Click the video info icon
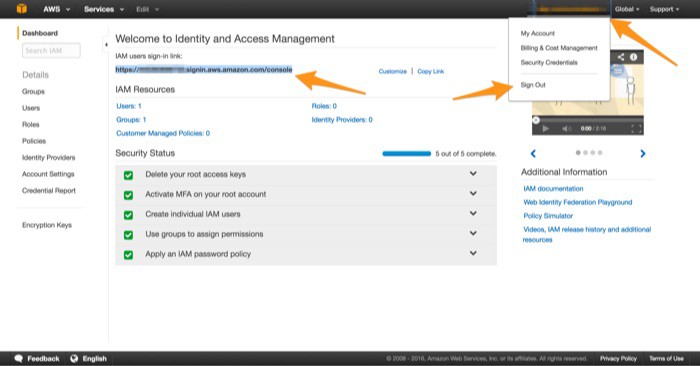Screen dimensions: 700x366 point(633,57)
